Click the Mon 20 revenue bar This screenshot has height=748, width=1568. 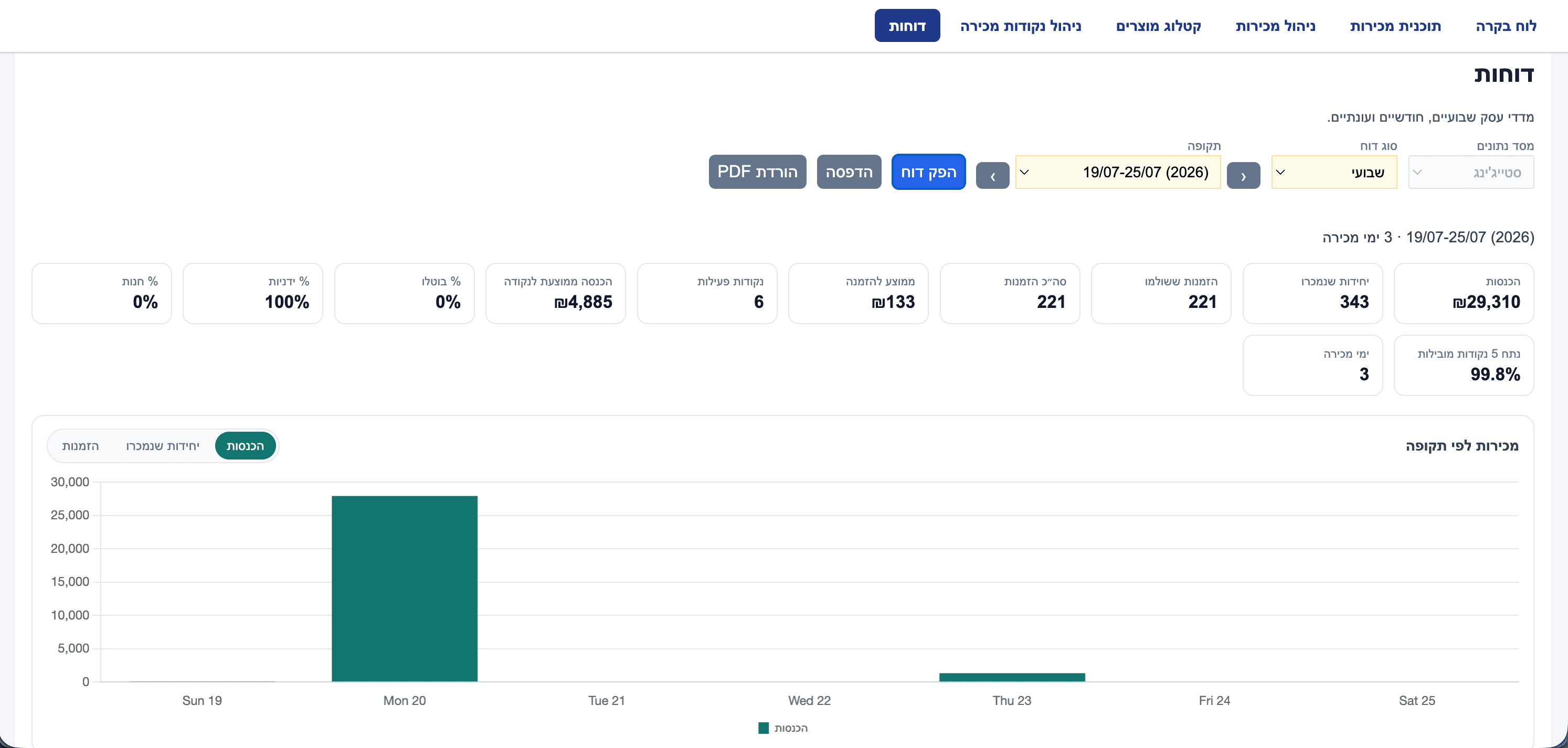click(x=404, y=589)
